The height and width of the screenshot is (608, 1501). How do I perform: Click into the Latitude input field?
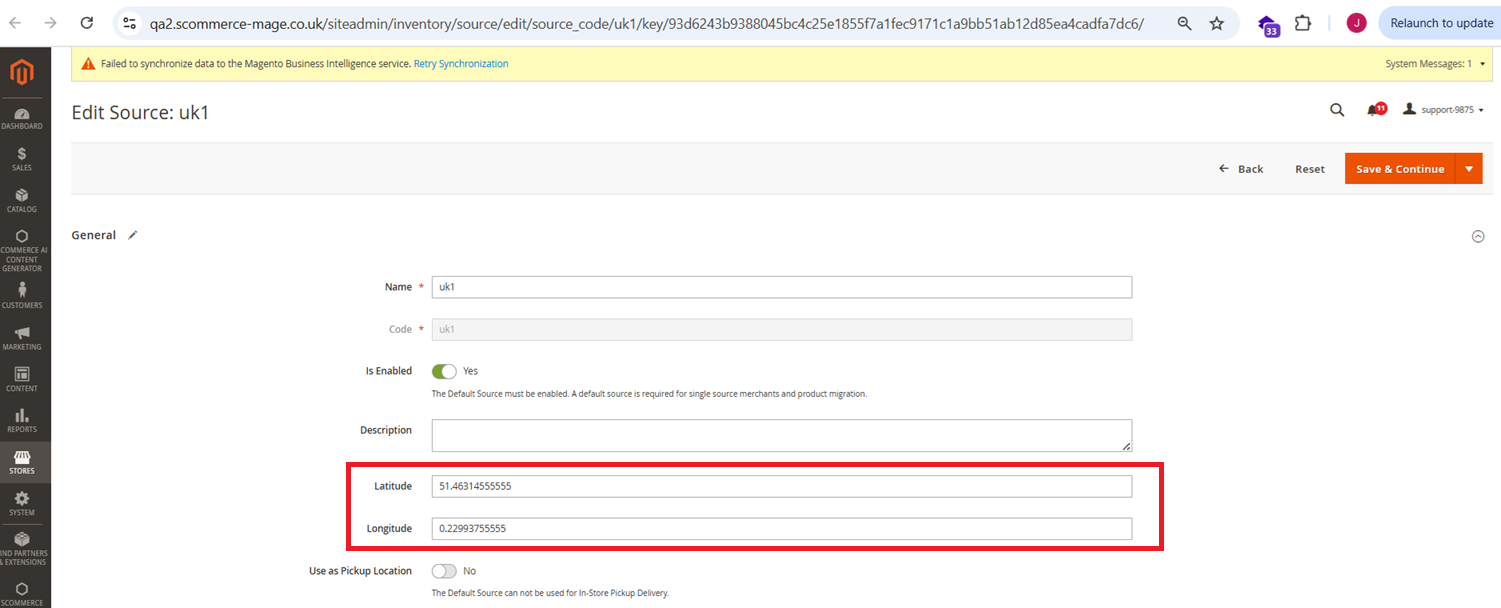point(781,487)
